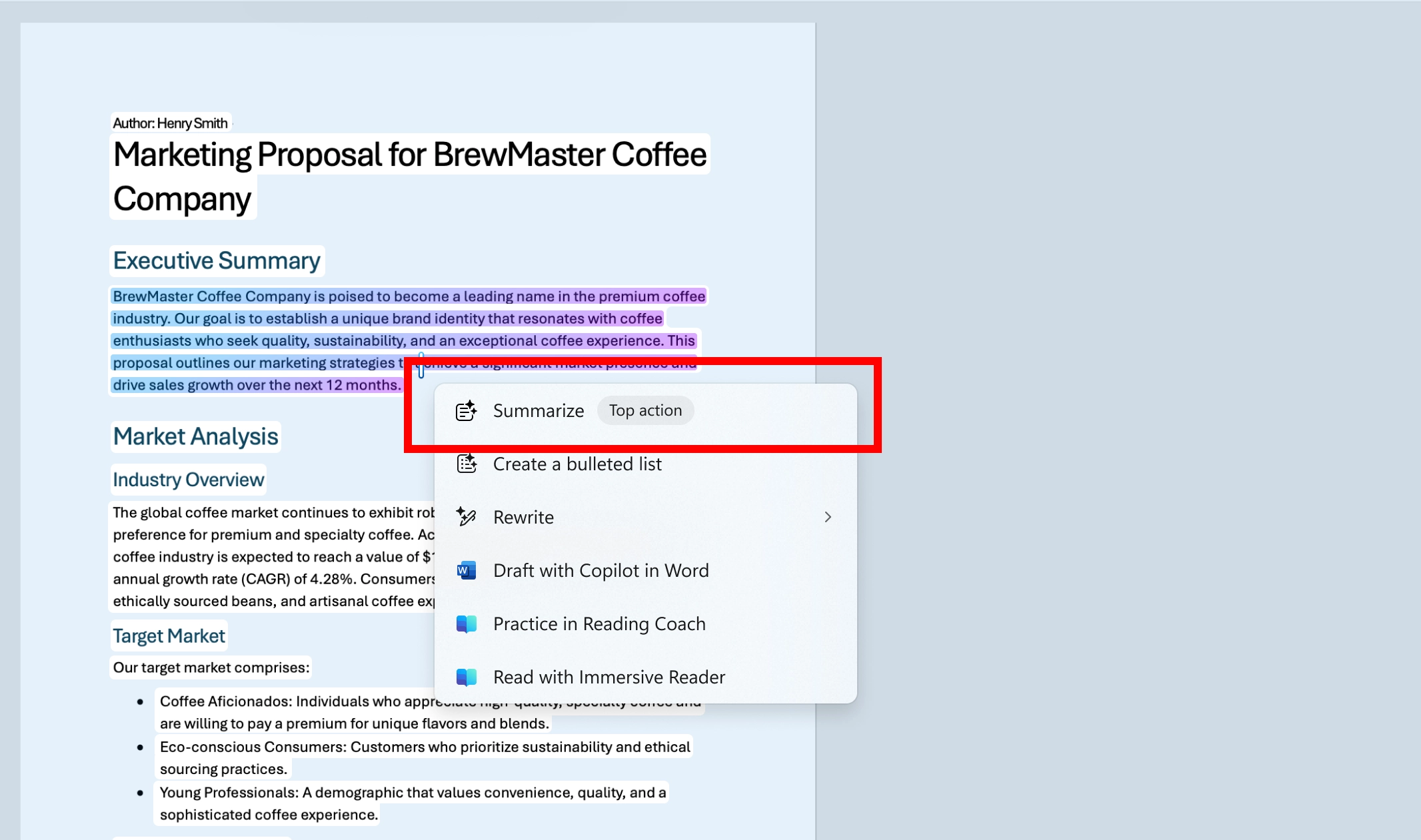Click the bulleted list icon
The image size is (1421, 840).
coord(466,464)
